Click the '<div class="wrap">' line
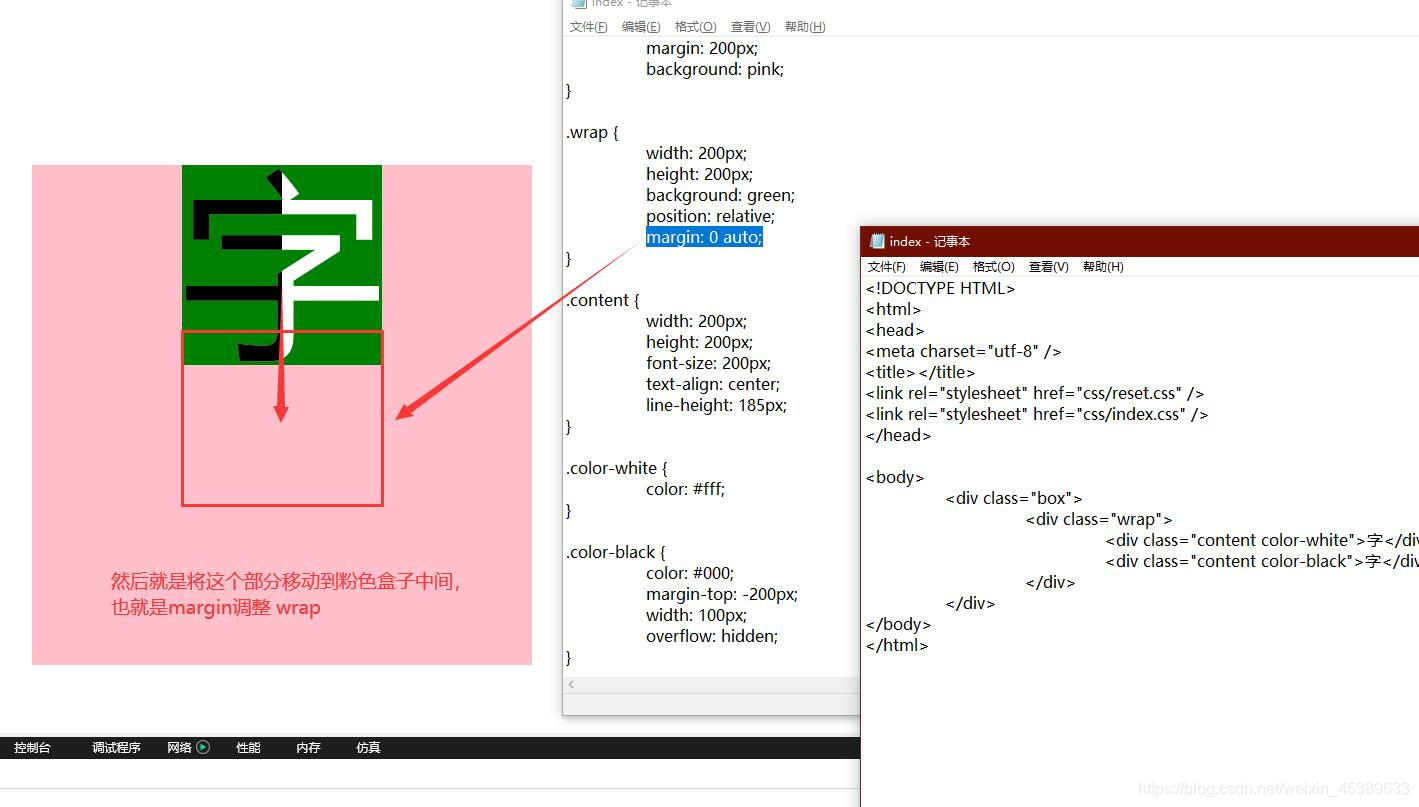The image size is (1419, 807). [x=1099, y=519]
